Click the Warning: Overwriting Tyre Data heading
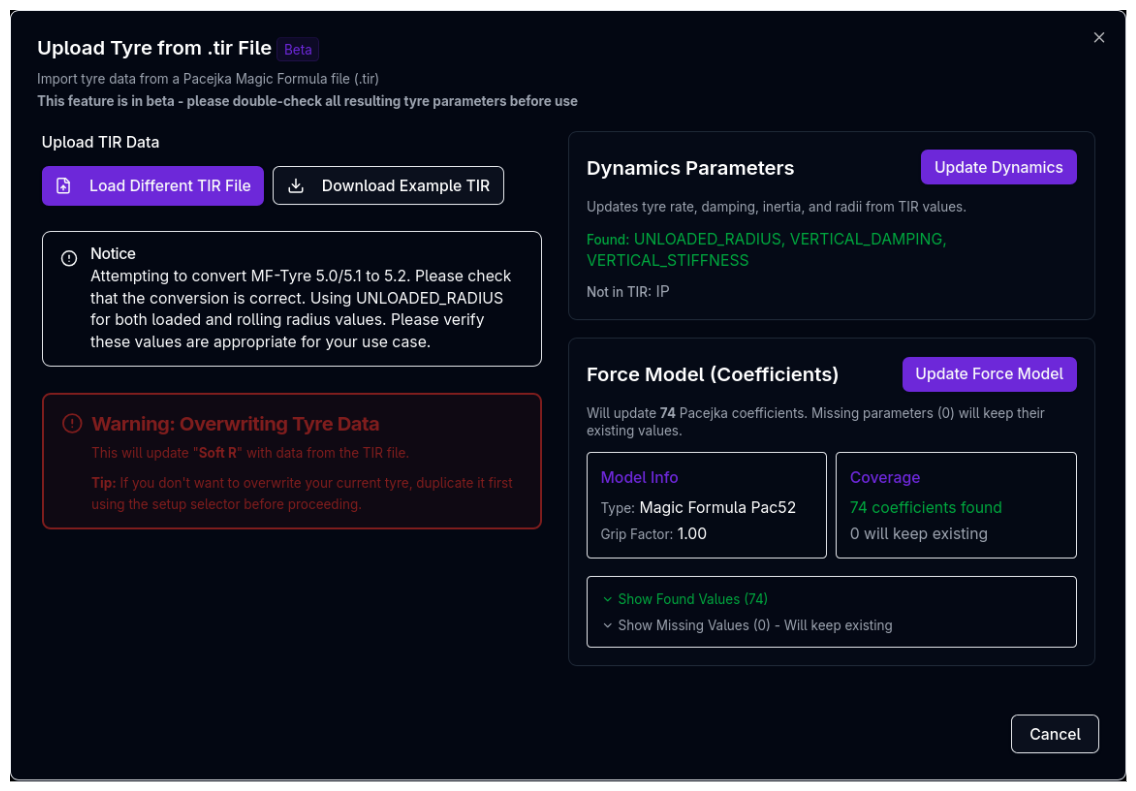Screen dimensions: 1136x791 [x=235, y=424]
